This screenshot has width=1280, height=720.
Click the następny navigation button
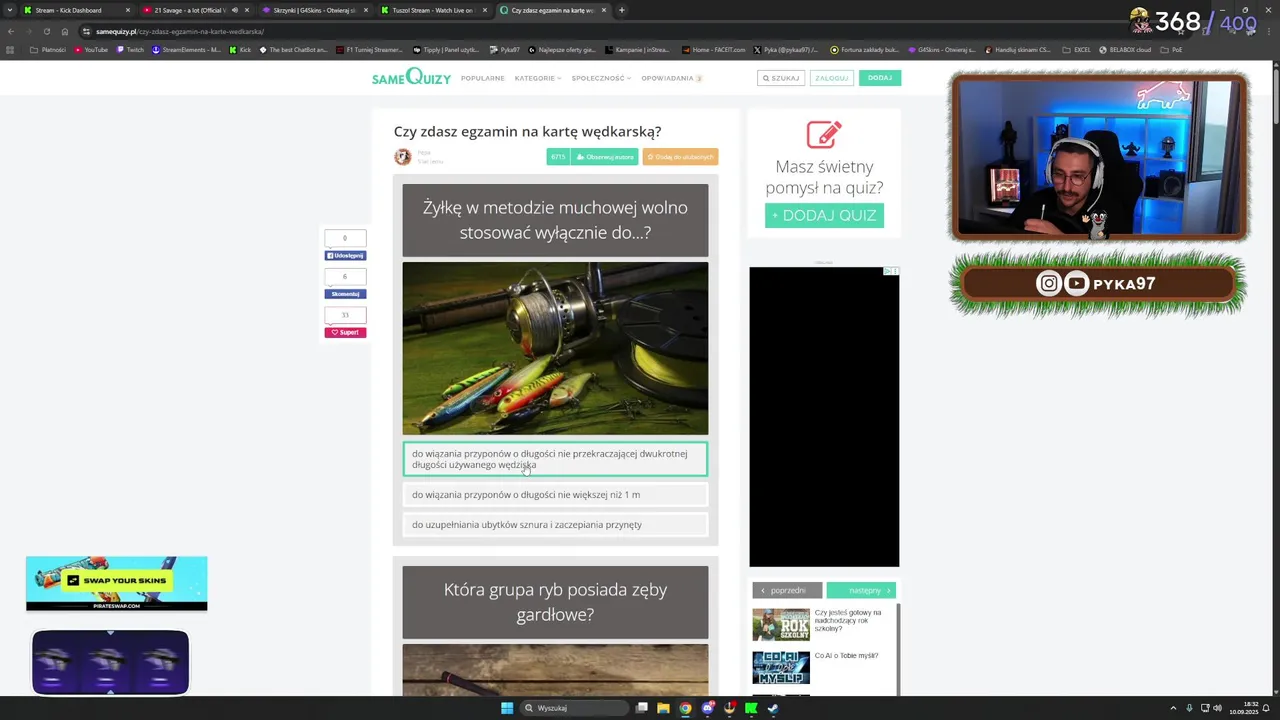coord(861,590)
